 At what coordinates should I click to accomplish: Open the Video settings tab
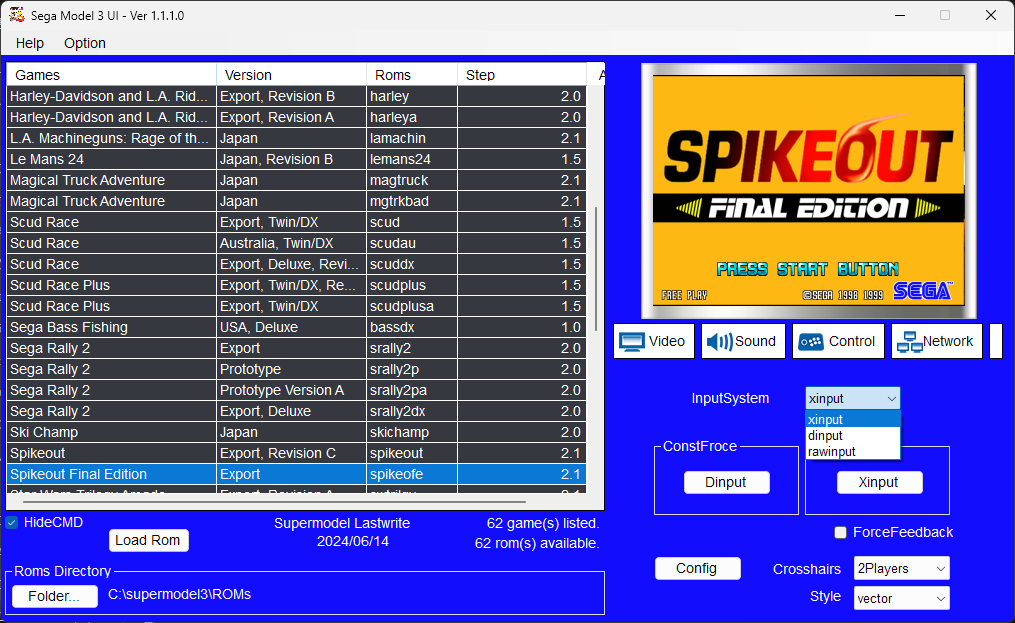653,341
